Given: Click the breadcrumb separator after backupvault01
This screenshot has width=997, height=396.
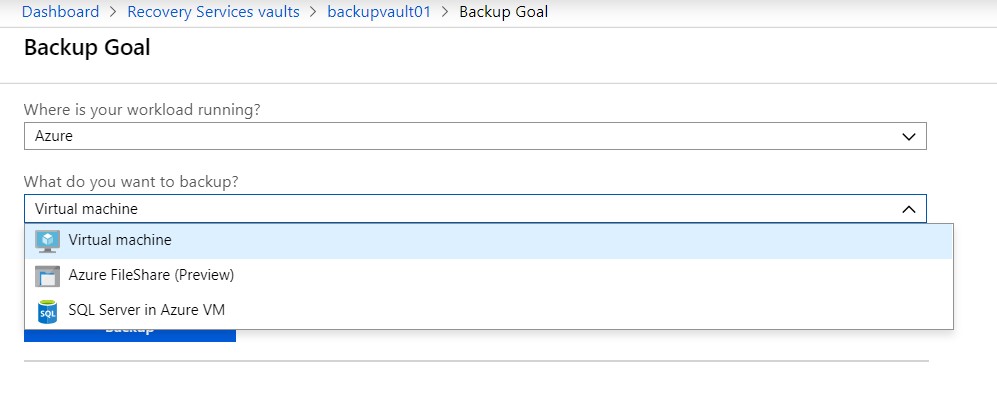Looking at the screenshot, I should (x=445, y=12).
